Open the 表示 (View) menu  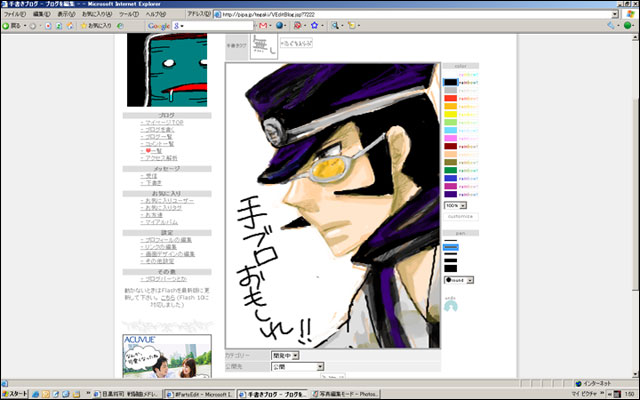pyautogui.click(x=67, y=14)
